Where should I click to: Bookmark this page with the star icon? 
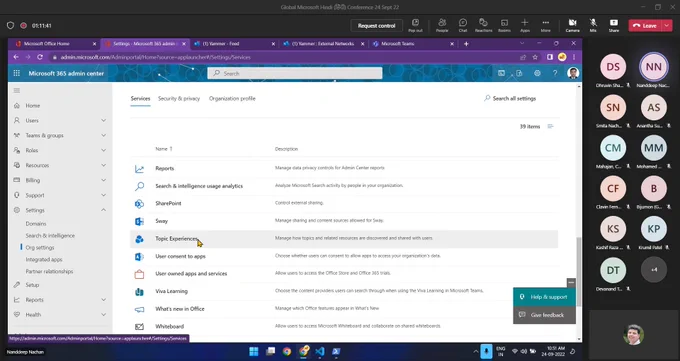point(535,57)
